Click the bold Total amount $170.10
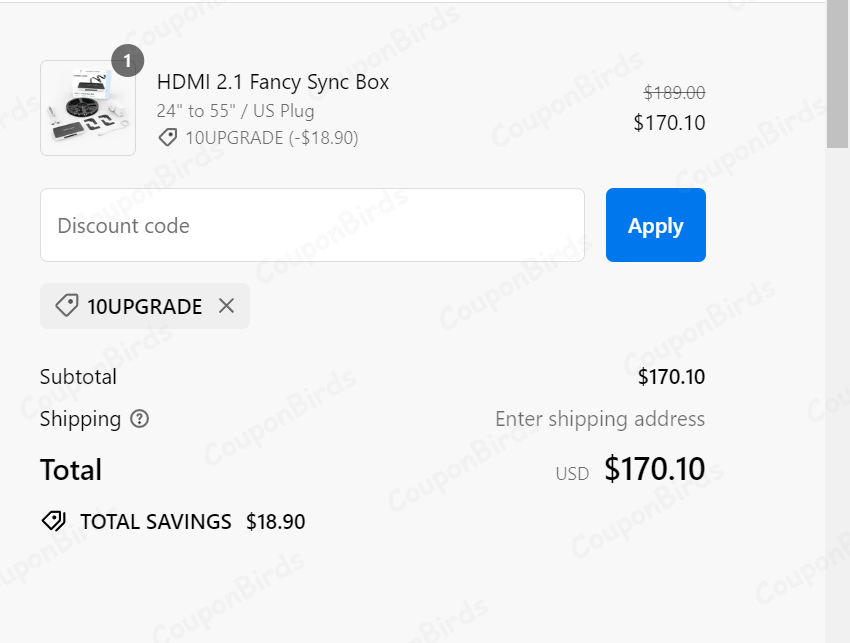The width and height of the screenshot is (850, 643). [654, 469]
